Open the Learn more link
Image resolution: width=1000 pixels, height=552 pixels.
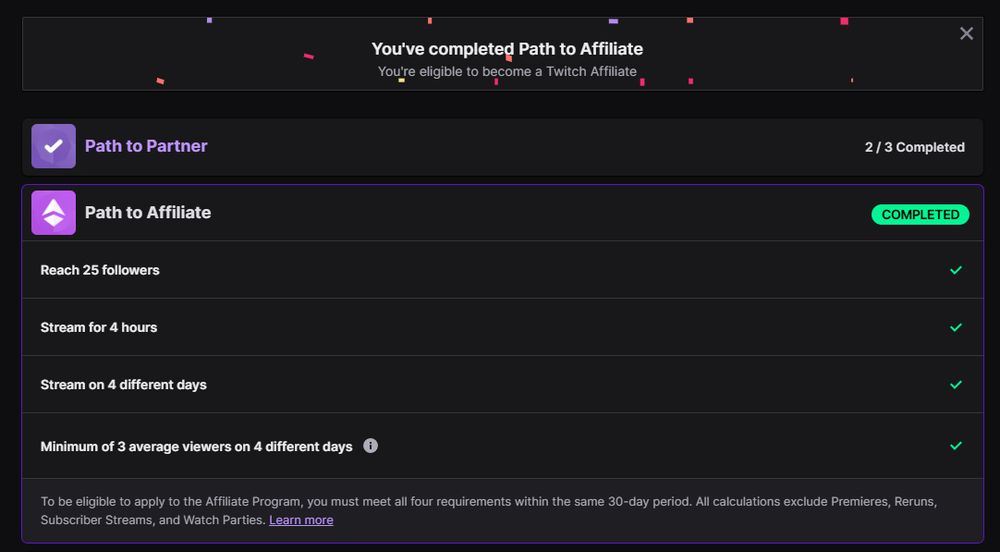click(301, 520)
